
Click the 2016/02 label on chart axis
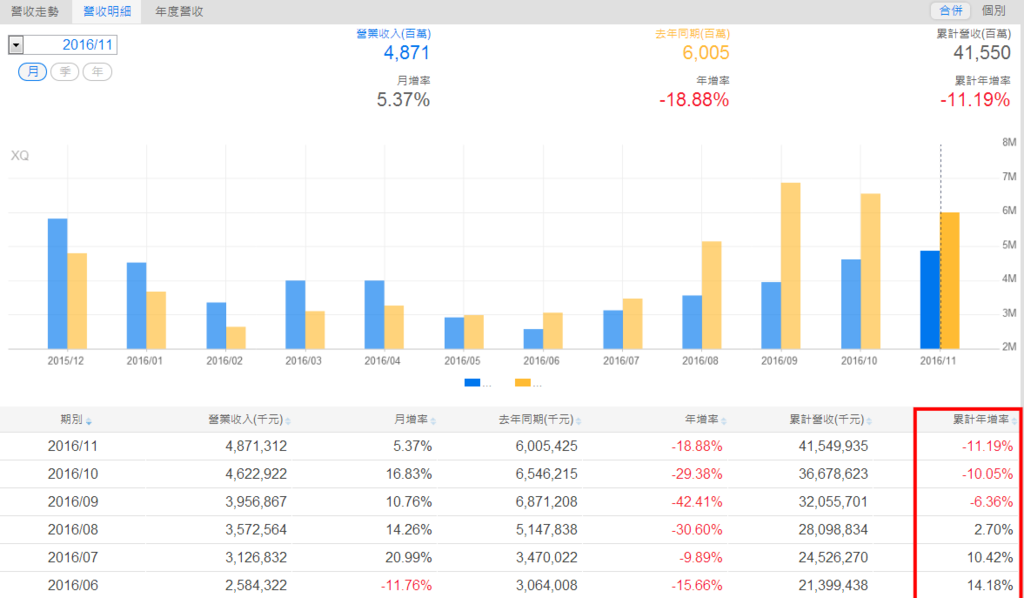(224, 361)
